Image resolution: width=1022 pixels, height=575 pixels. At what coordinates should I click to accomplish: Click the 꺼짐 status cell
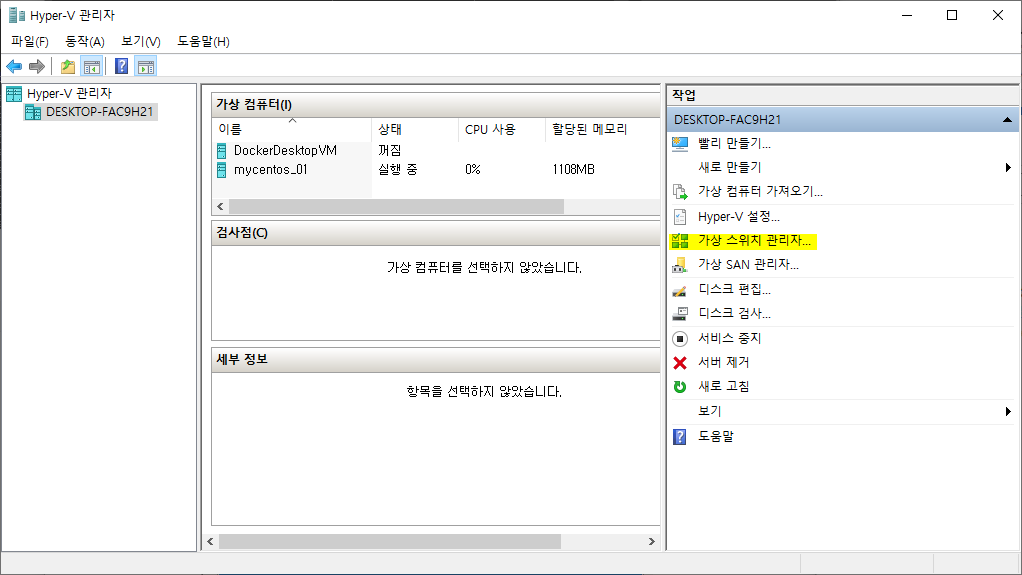coord(390,151)
